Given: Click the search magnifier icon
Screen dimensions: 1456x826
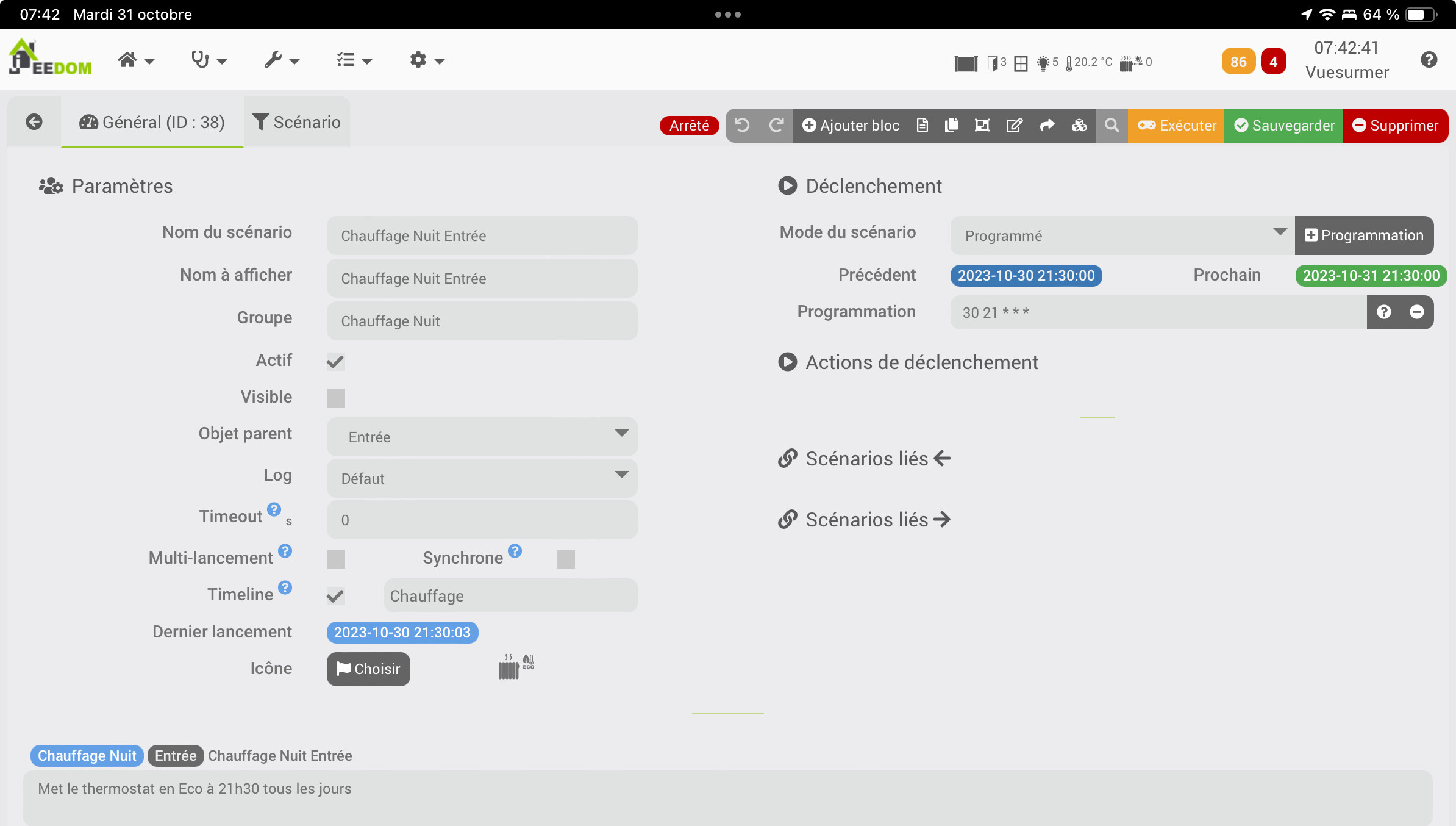Looking at the screenshot, I should coord(1112,125).
